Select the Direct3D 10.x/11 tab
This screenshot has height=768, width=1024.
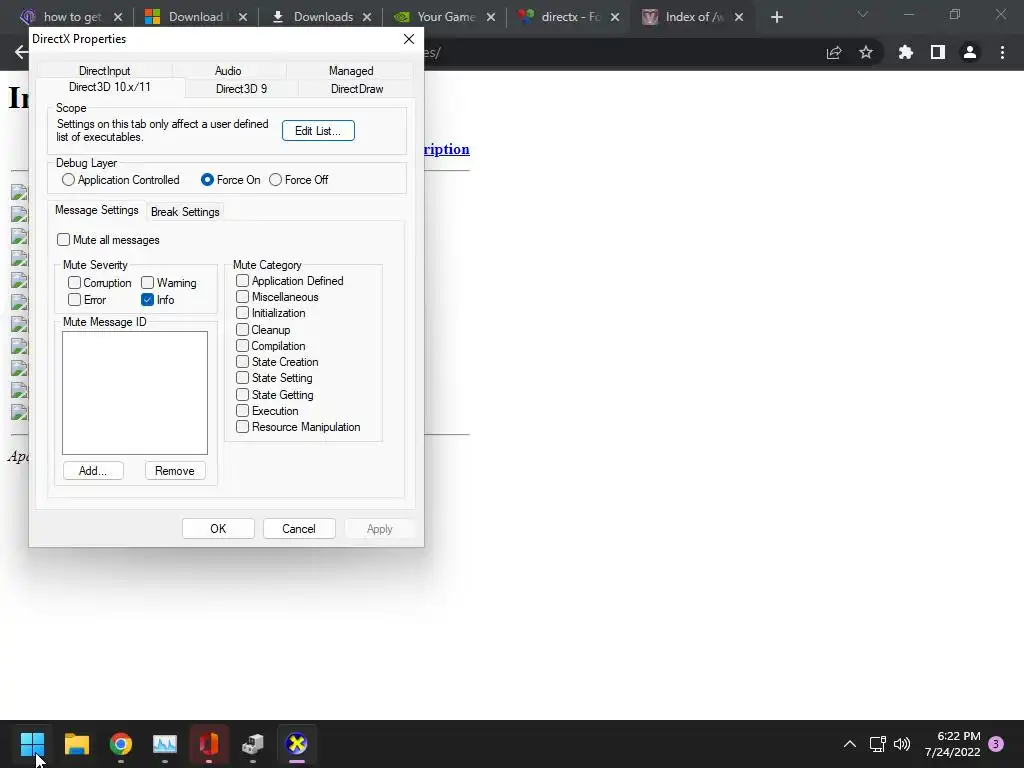click(110, 87)
